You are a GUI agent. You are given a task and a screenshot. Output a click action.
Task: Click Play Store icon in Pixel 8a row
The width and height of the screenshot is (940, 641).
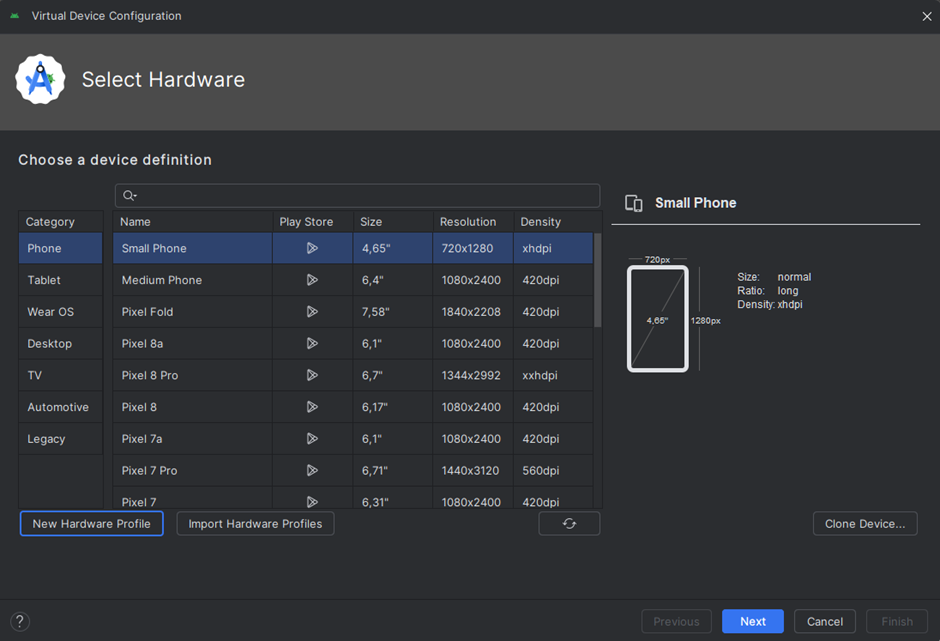(312, 344)
